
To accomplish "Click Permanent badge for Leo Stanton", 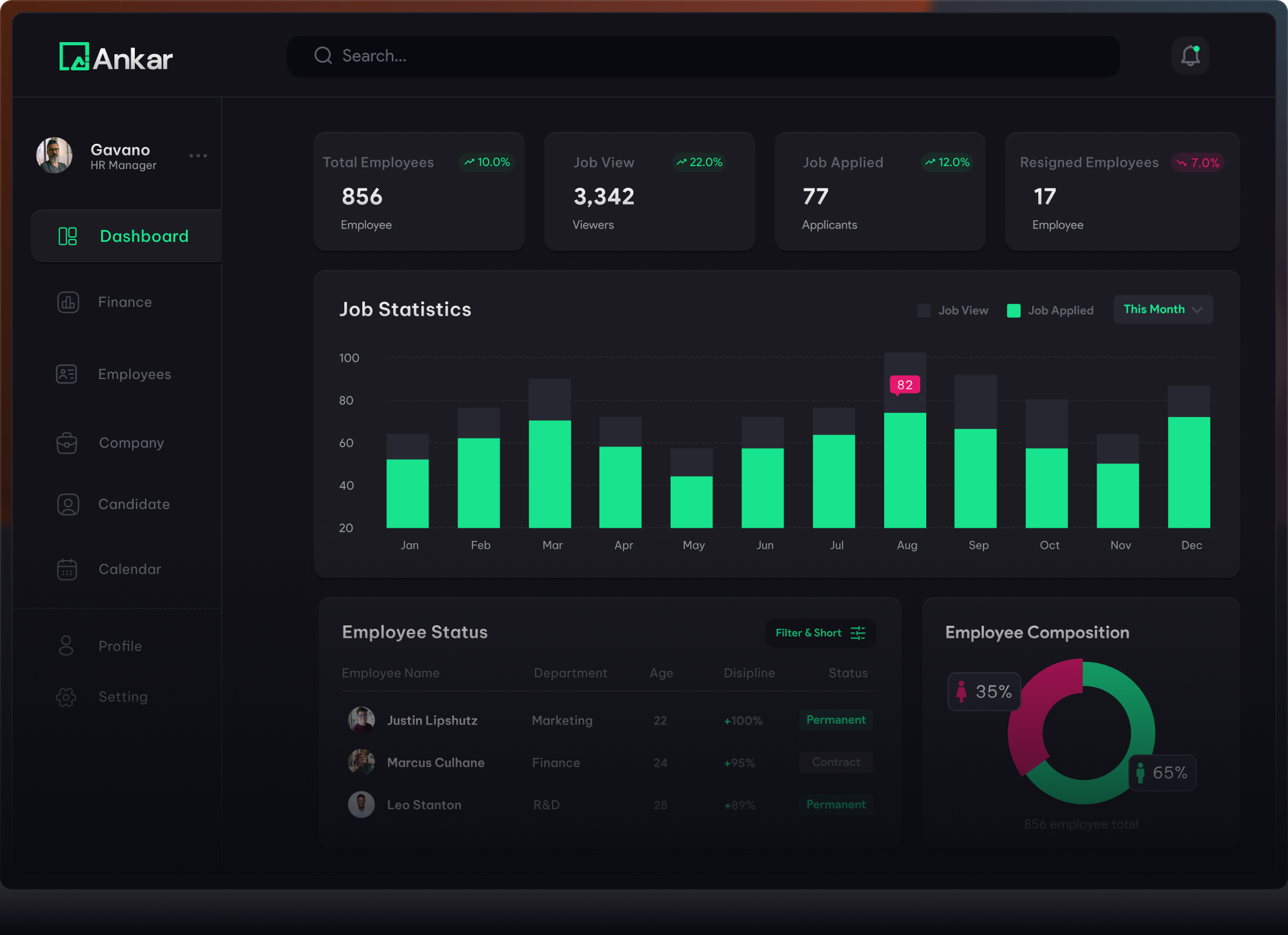I will [835, 804].
